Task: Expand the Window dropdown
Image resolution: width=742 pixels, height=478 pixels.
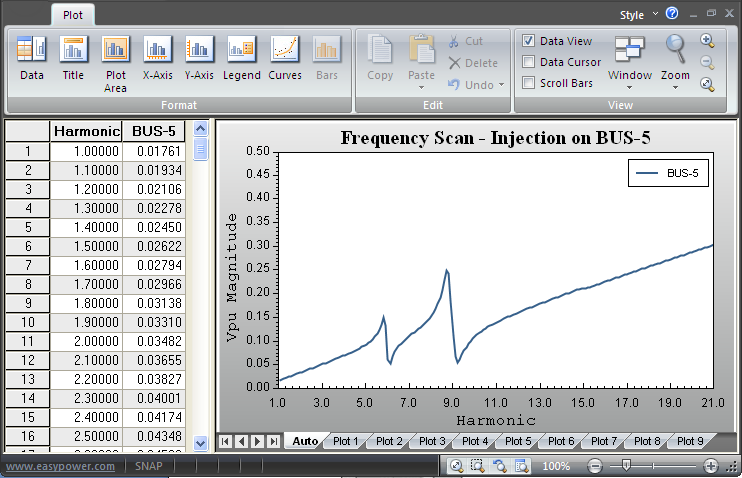Action: 630,60
